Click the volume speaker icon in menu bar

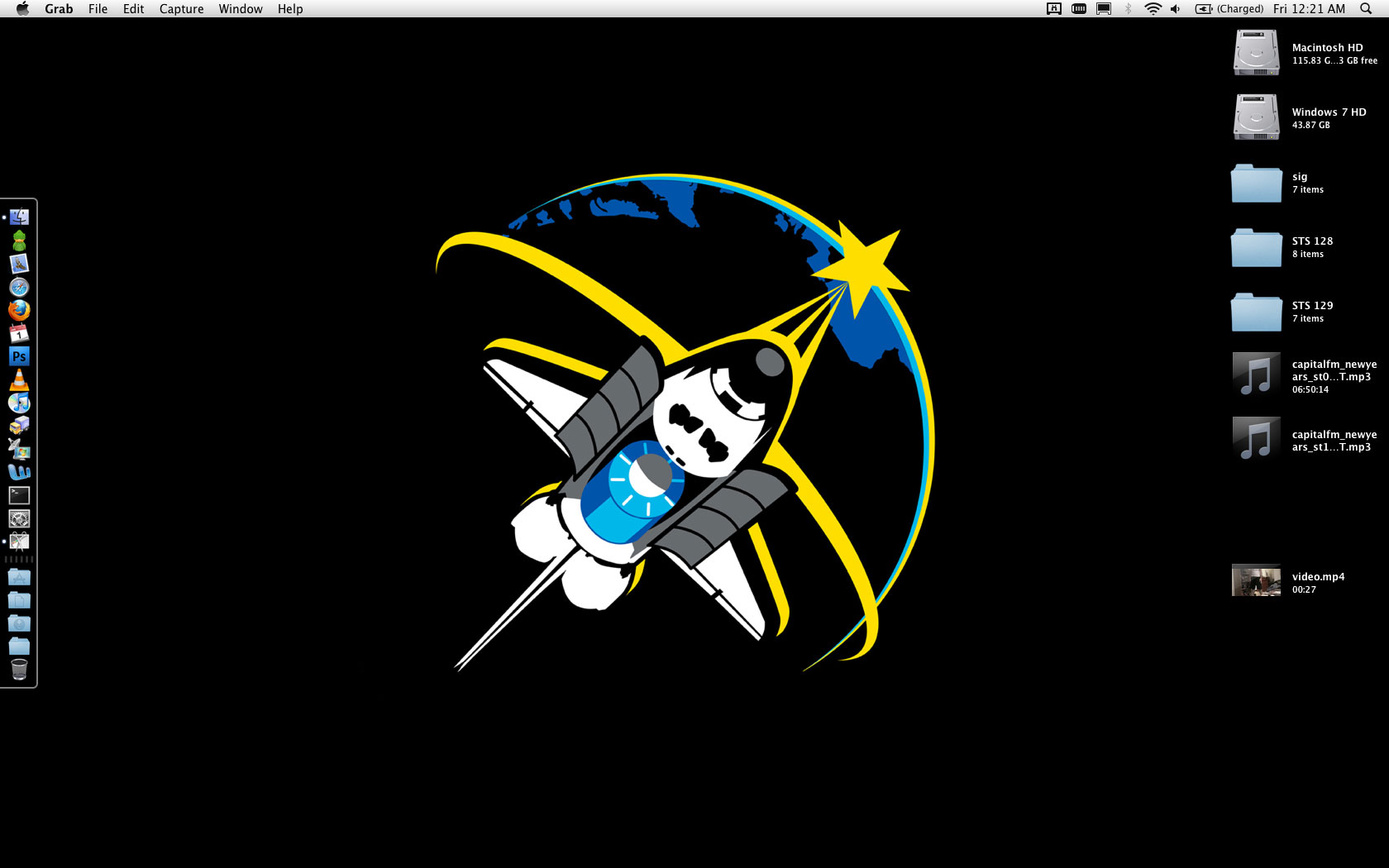pyautogui.click(x=1176, y=8)
